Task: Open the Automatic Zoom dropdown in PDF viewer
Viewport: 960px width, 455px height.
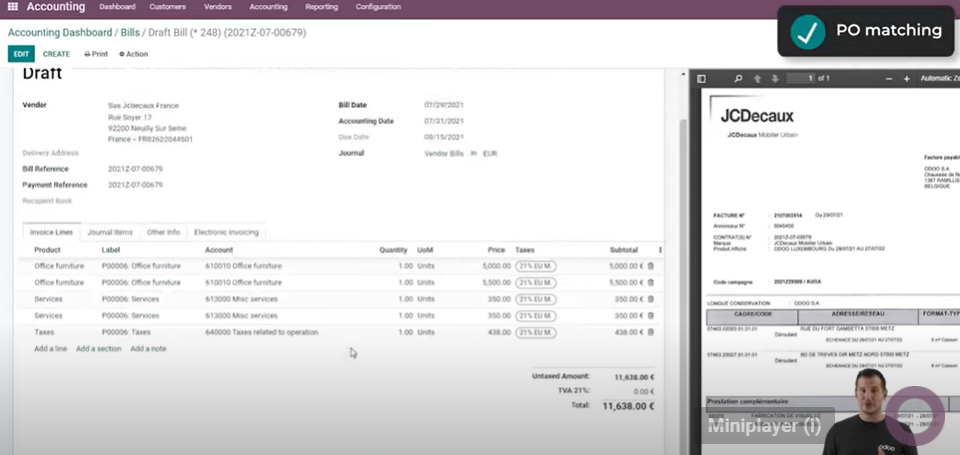Action: pos(940,78)
